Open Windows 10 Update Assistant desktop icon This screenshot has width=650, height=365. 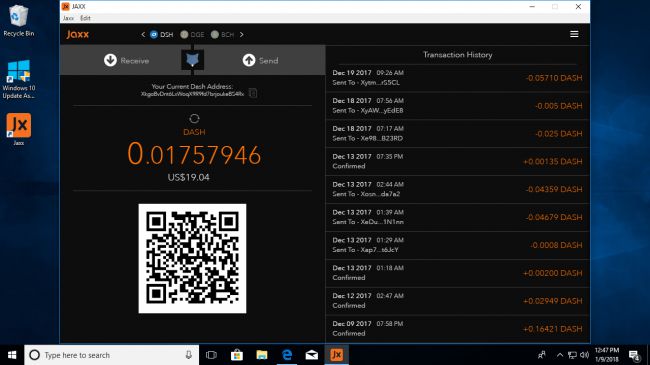click(x=19, y=80)
